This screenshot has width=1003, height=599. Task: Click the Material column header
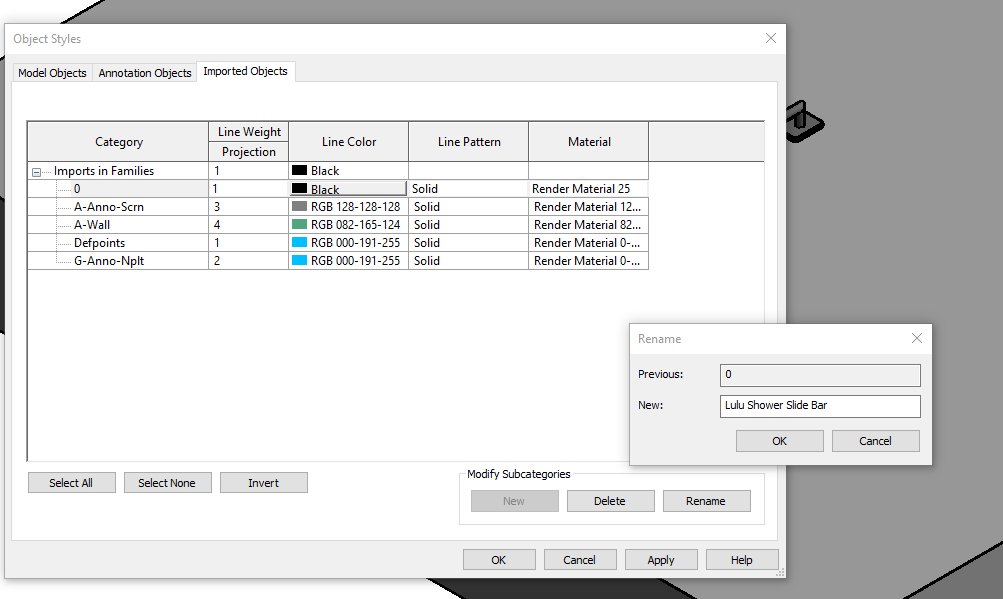tap(588, 141)
